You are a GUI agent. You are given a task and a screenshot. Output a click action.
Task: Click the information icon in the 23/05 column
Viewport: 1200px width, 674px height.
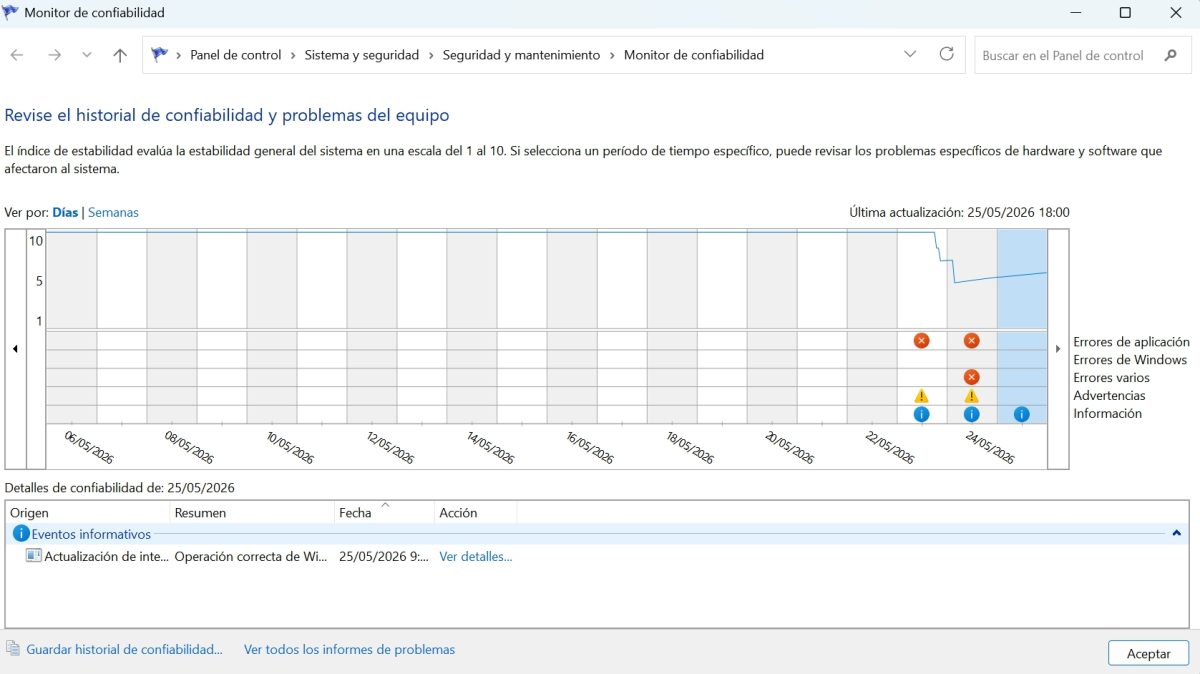[x=921, y=414]
